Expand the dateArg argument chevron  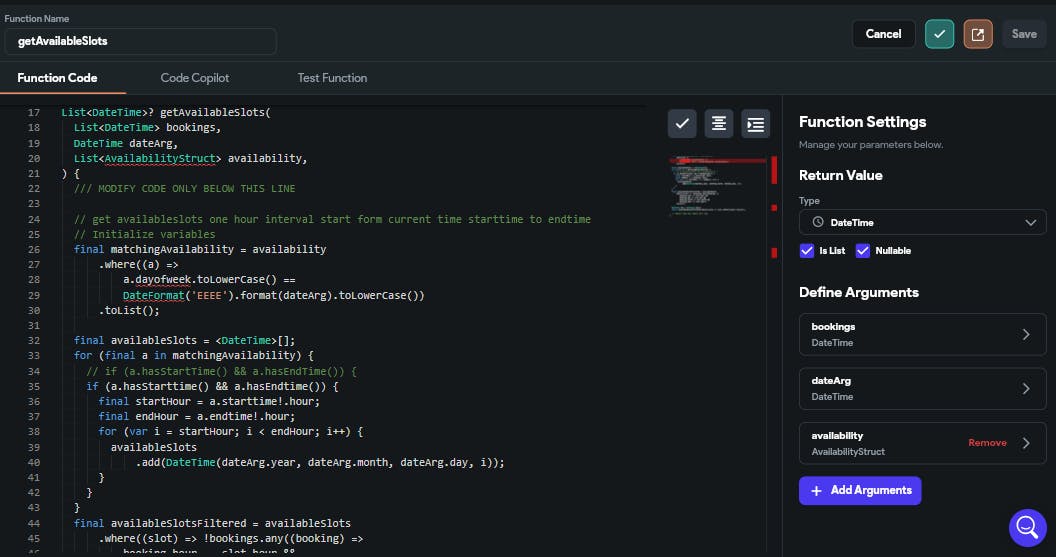point(1025,388)
